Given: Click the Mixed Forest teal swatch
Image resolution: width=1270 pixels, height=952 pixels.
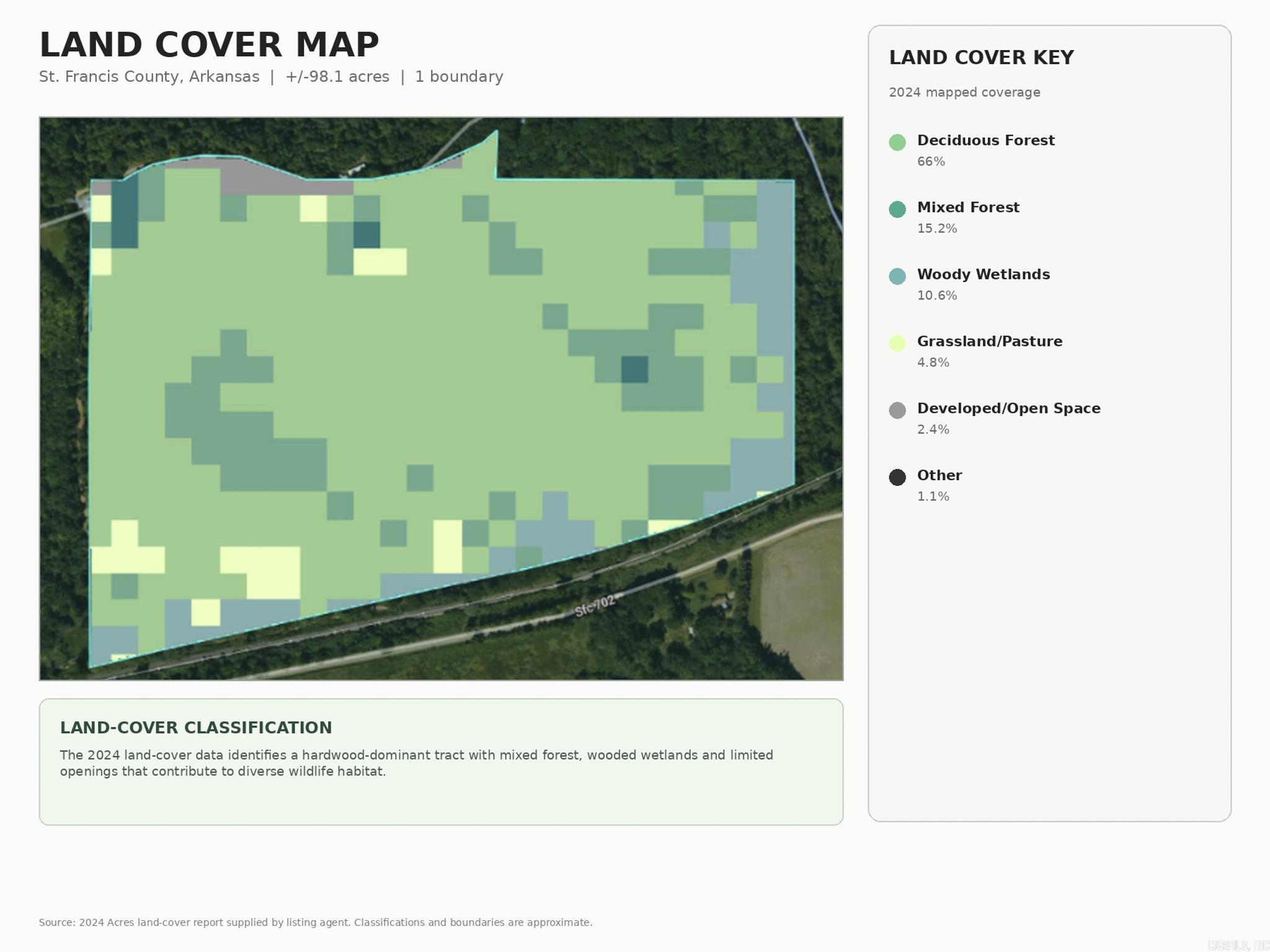Looking at the screenshot, I should (x=897, y=209).
